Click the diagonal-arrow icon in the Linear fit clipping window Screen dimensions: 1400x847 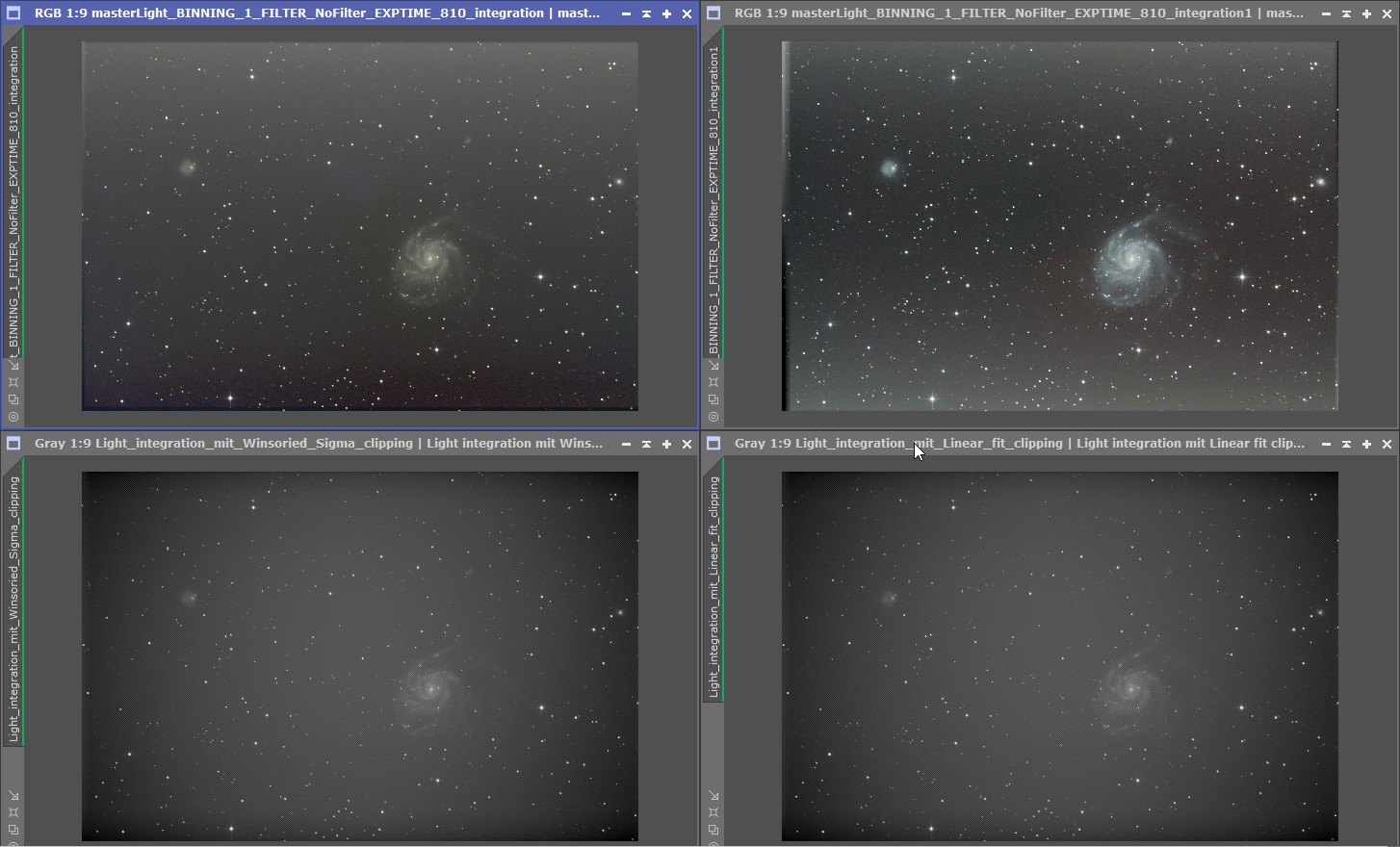713,795
